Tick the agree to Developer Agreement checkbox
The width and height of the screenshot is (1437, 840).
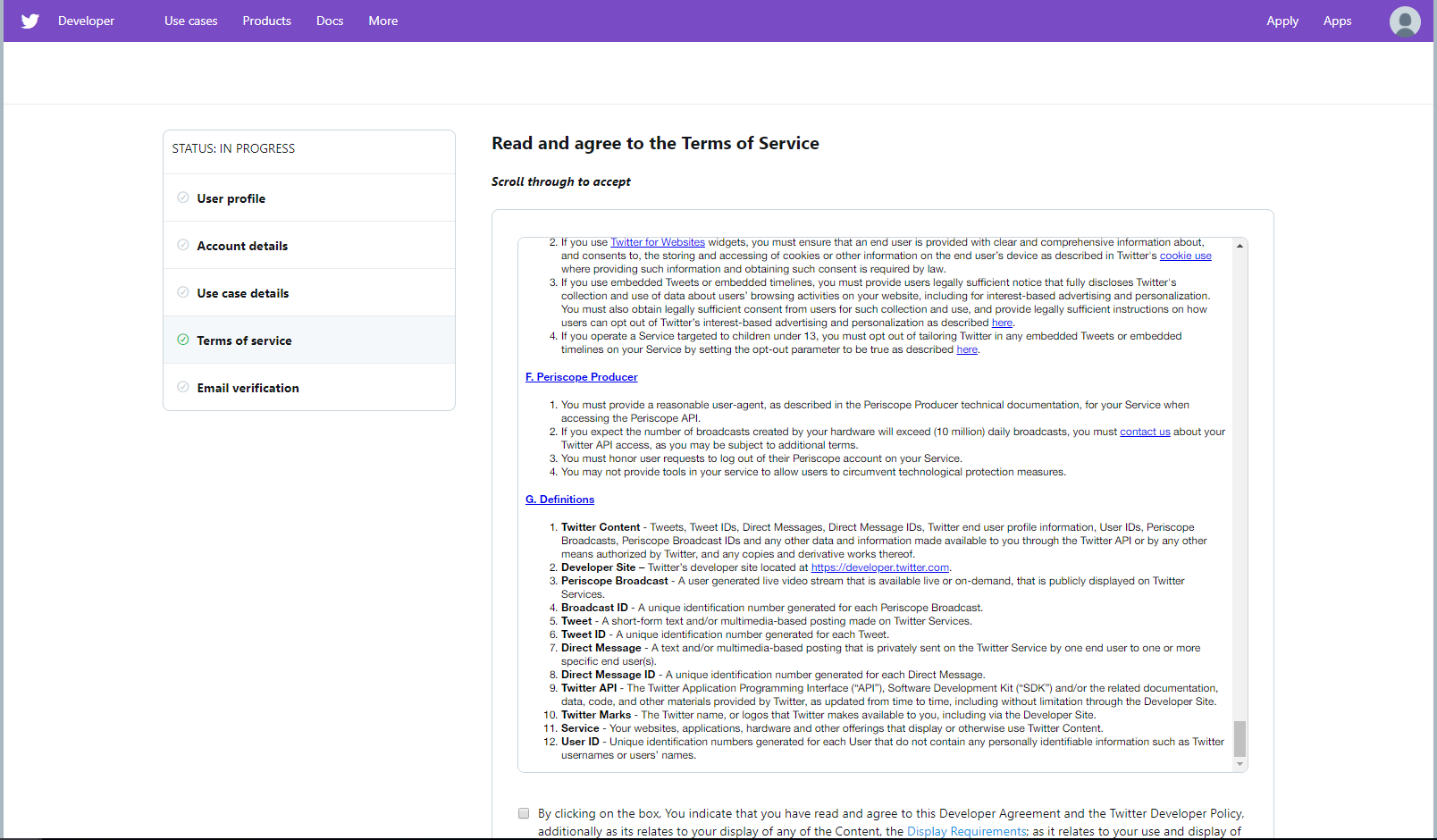524,813
